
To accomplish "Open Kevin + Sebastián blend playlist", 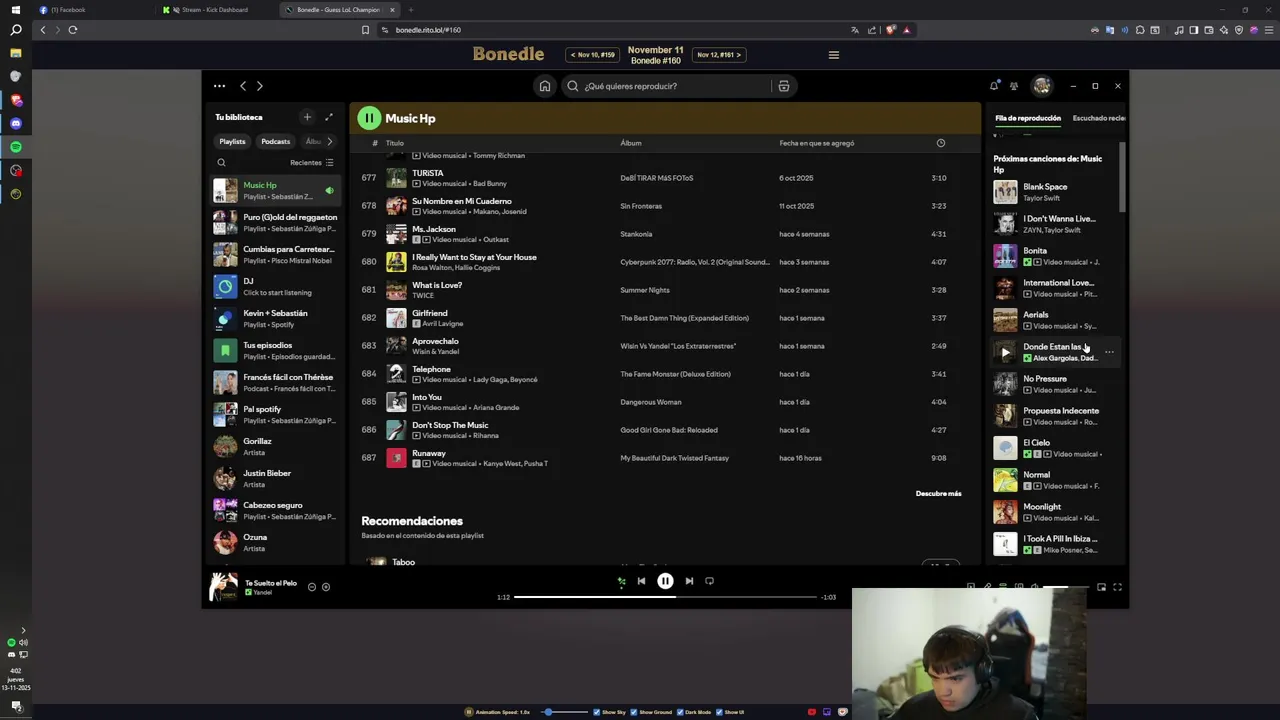I will click(x=275, y=318).
